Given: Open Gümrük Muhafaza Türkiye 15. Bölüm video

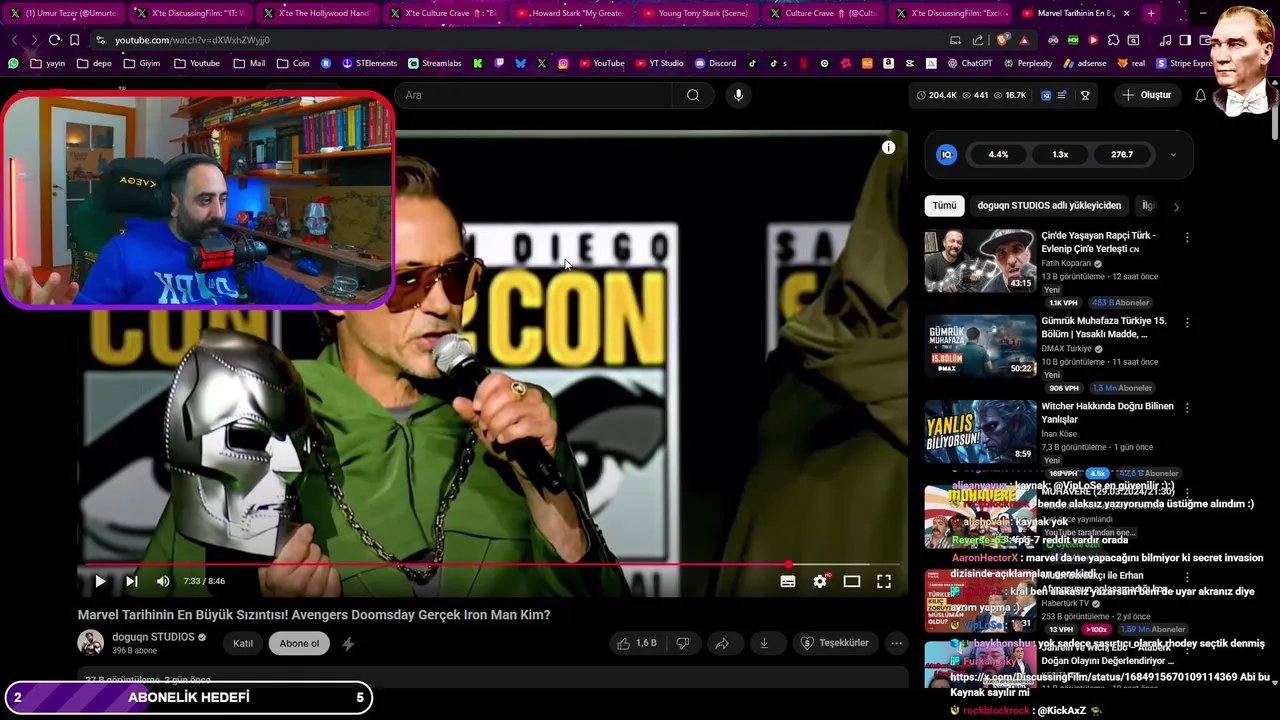Looking at the screenshot, I should [980, 346].
